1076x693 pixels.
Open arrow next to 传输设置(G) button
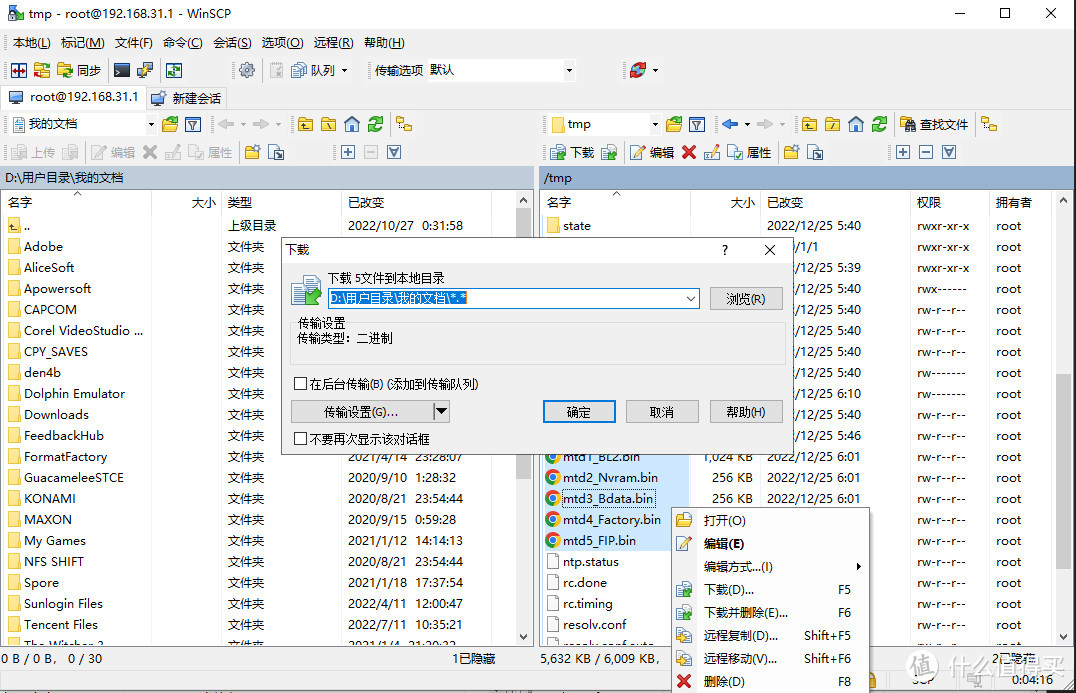click(442, 412)
